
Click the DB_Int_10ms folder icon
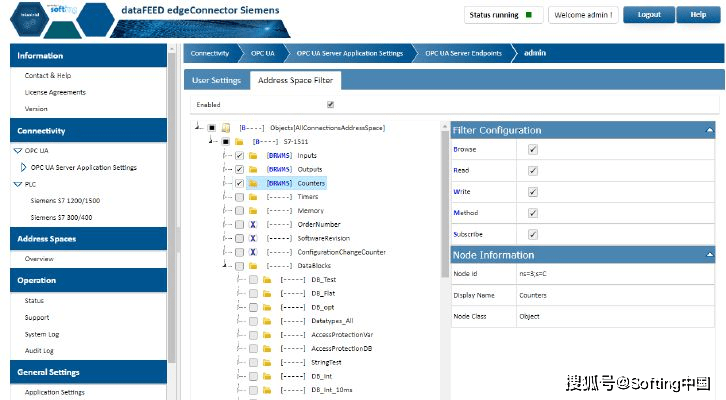click(267, 390)
